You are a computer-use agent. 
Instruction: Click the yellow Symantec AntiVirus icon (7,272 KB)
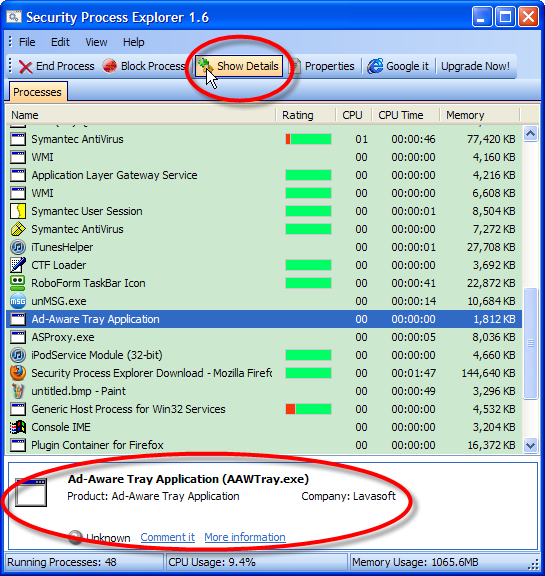[x=18, y=229]
